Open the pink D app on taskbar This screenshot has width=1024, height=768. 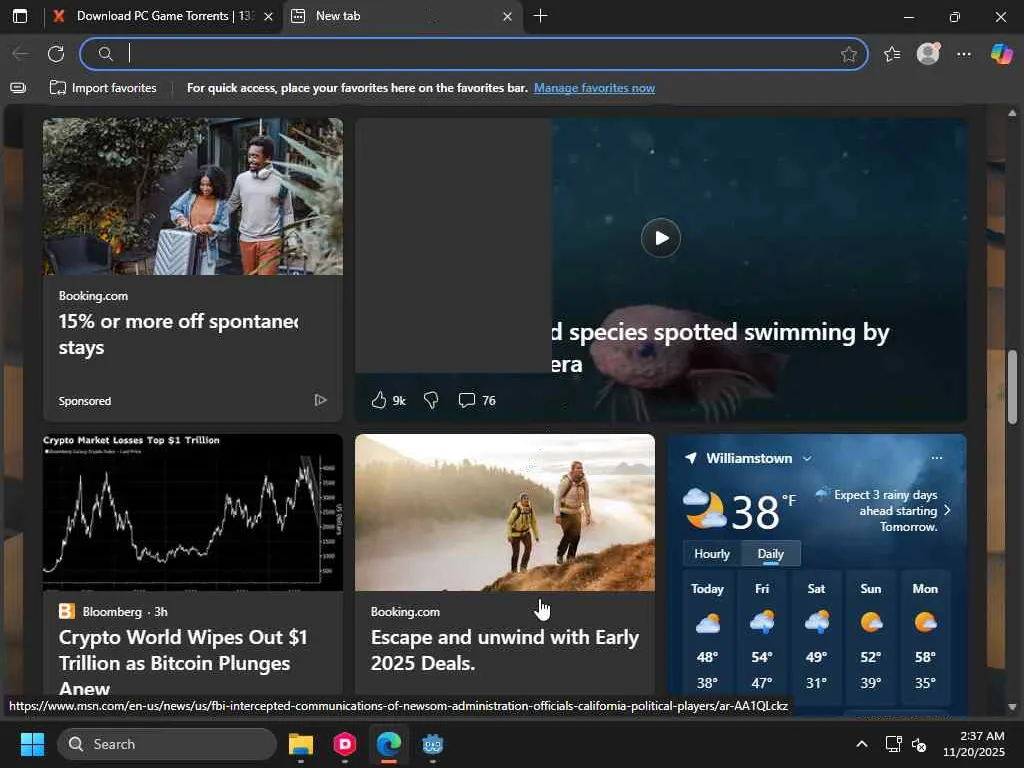(x=344, y=744)
